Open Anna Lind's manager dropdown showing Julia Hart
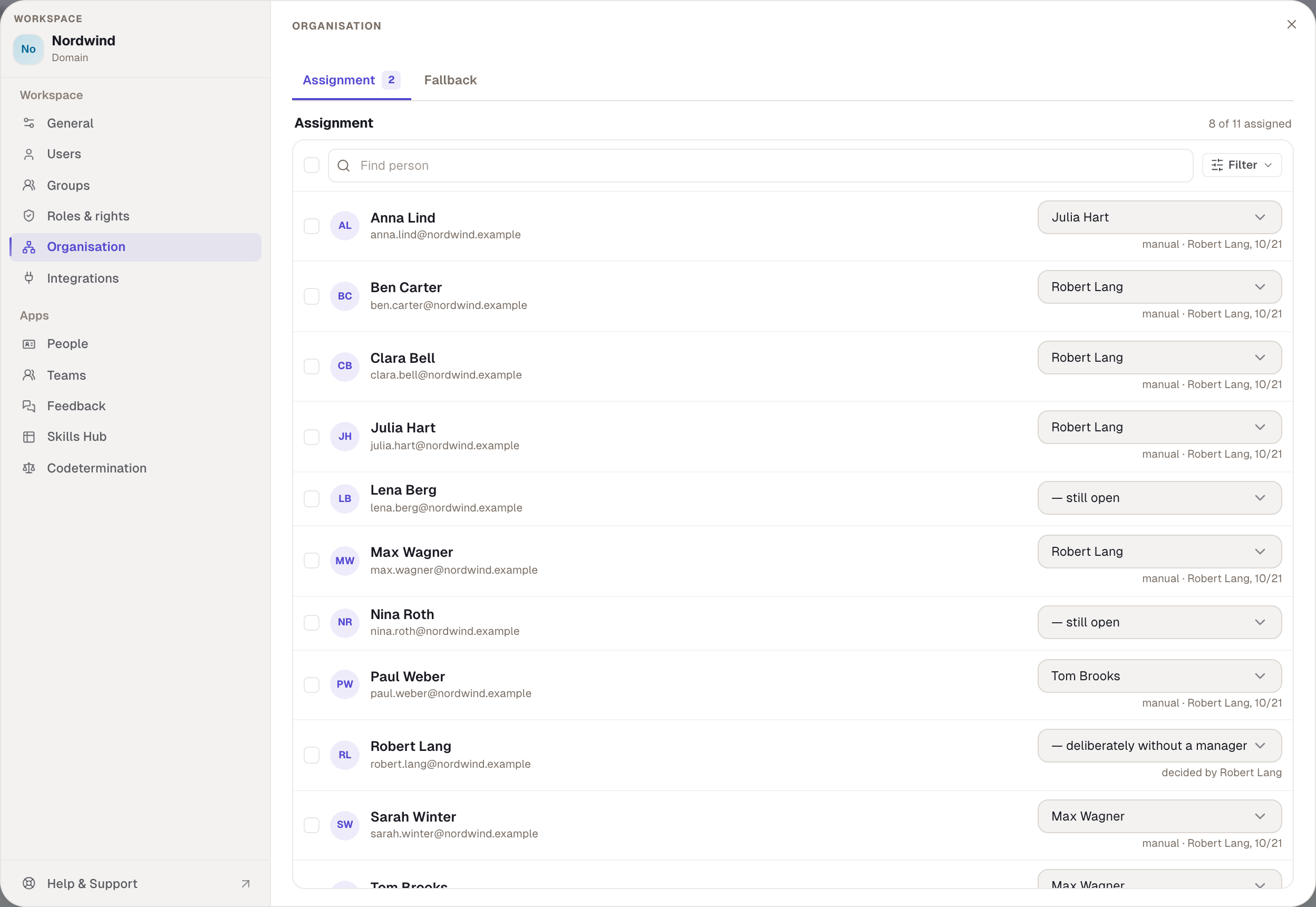The height and width of the screenshot is (907, 1316). (1159, 217)
